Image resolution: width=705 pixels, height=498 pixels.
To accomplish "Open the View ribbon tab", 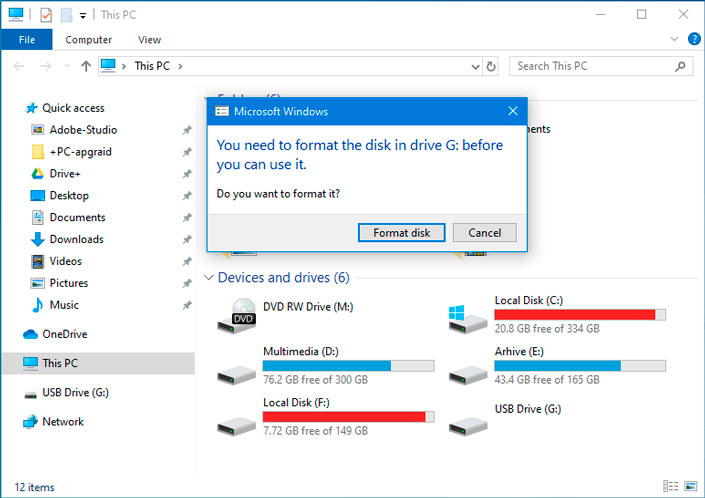I will [149, 40].
